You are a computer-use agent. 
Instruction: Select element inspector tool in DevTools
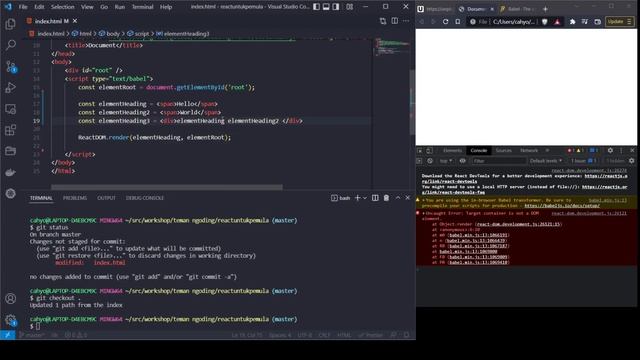[420, 151]
